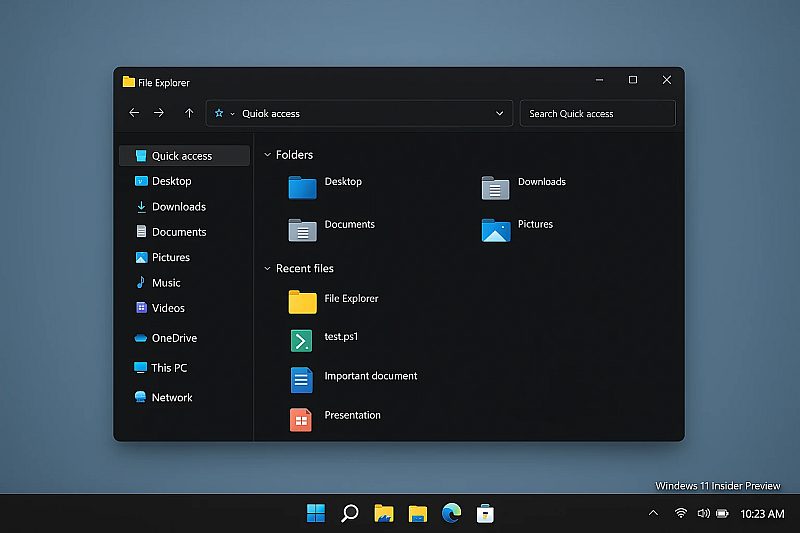Collapse the Folders section
Screen dimensions: 800x533
pyautogui.click(x=267, y=155)
